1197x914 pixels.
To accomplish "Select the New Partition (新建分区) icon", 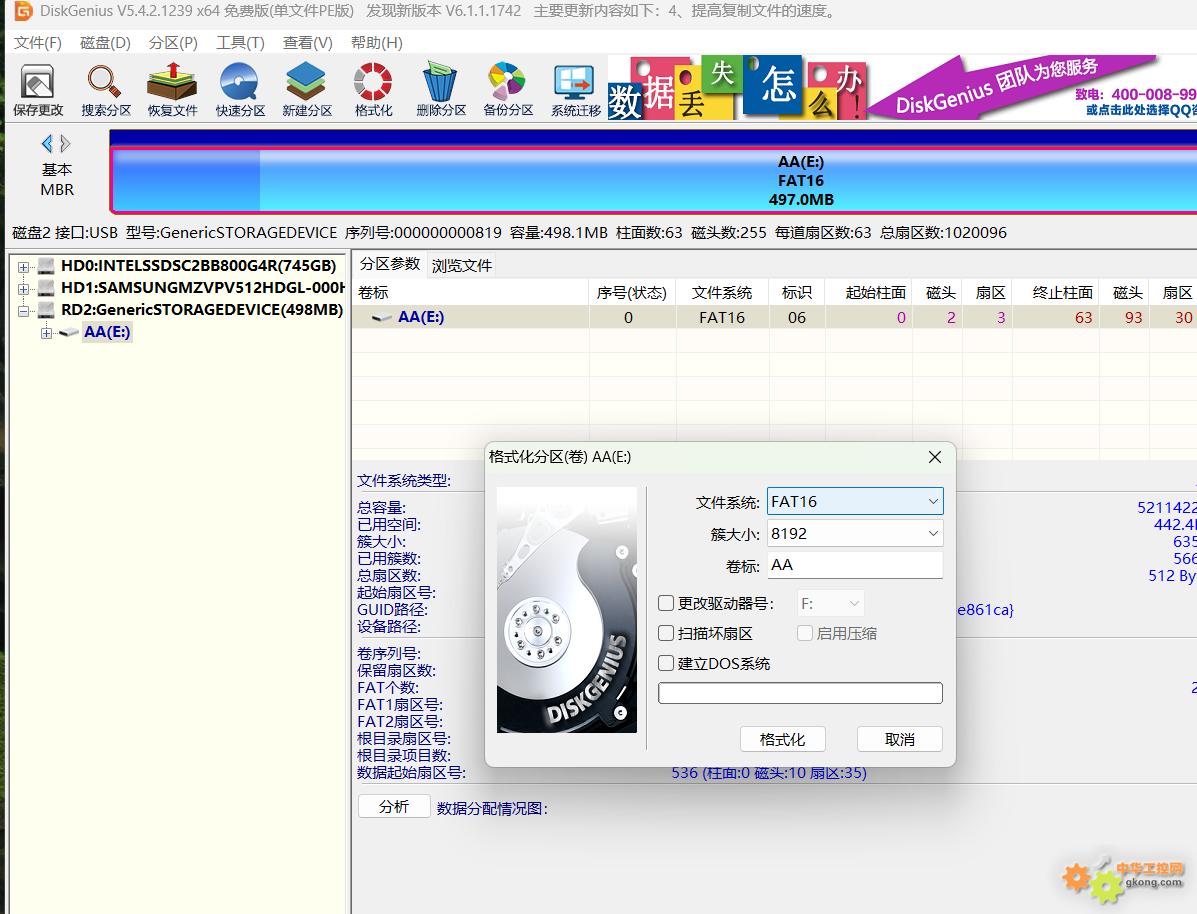I will (306, 90).
